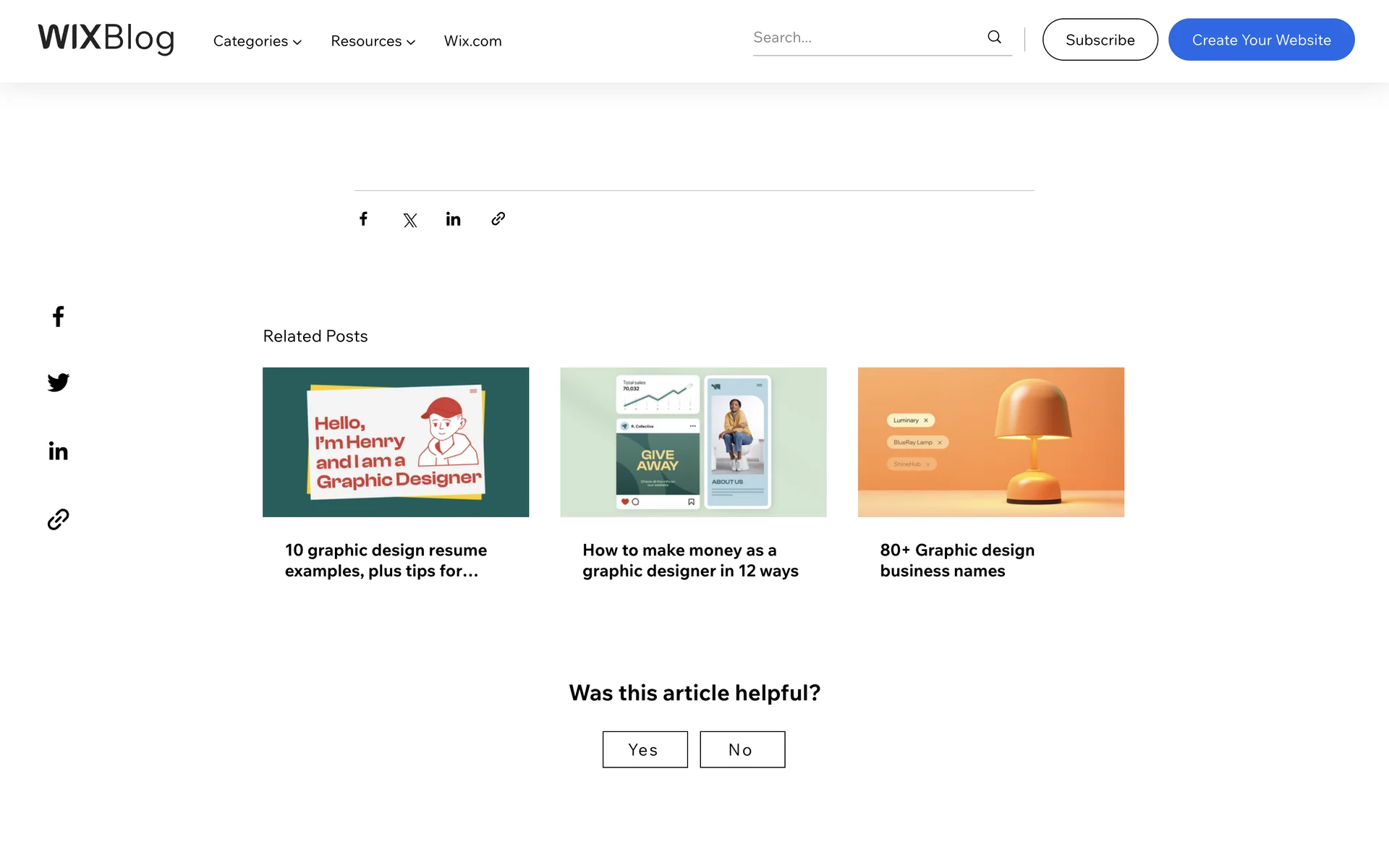Screen dimensions: 1389x868
Task: Open 80+ Graphic design business names post
Action: 956,560
